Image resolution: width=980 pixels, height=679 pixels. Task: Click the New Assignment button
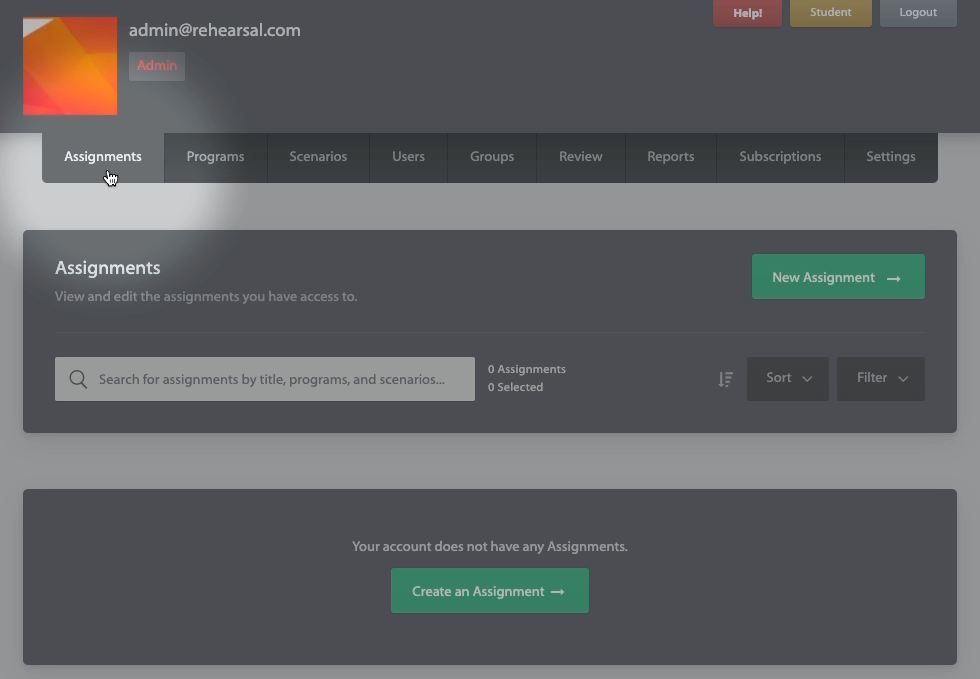coord(838,277)
